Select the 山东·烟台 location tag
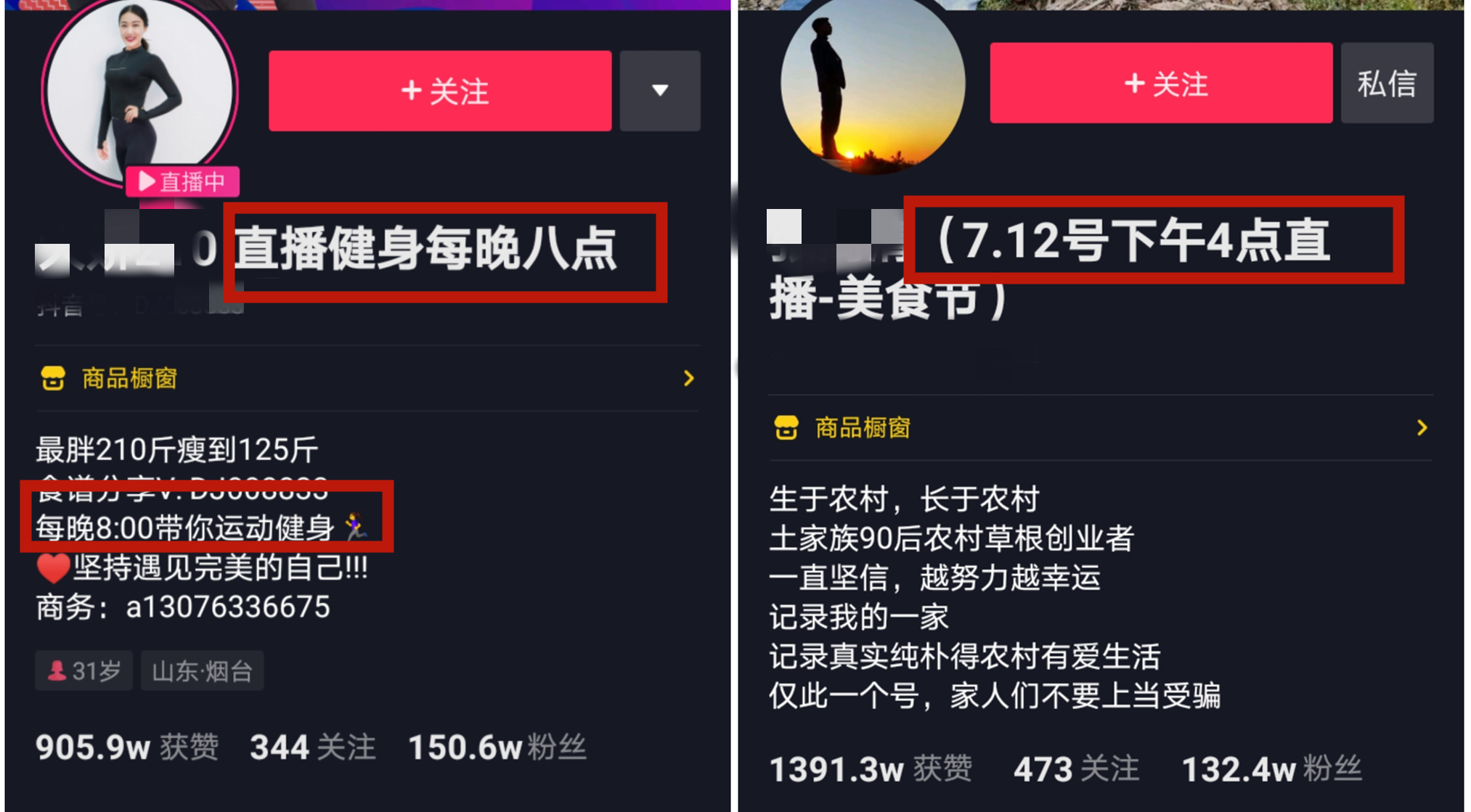The image size is (1471, 812). pos(202,670)
